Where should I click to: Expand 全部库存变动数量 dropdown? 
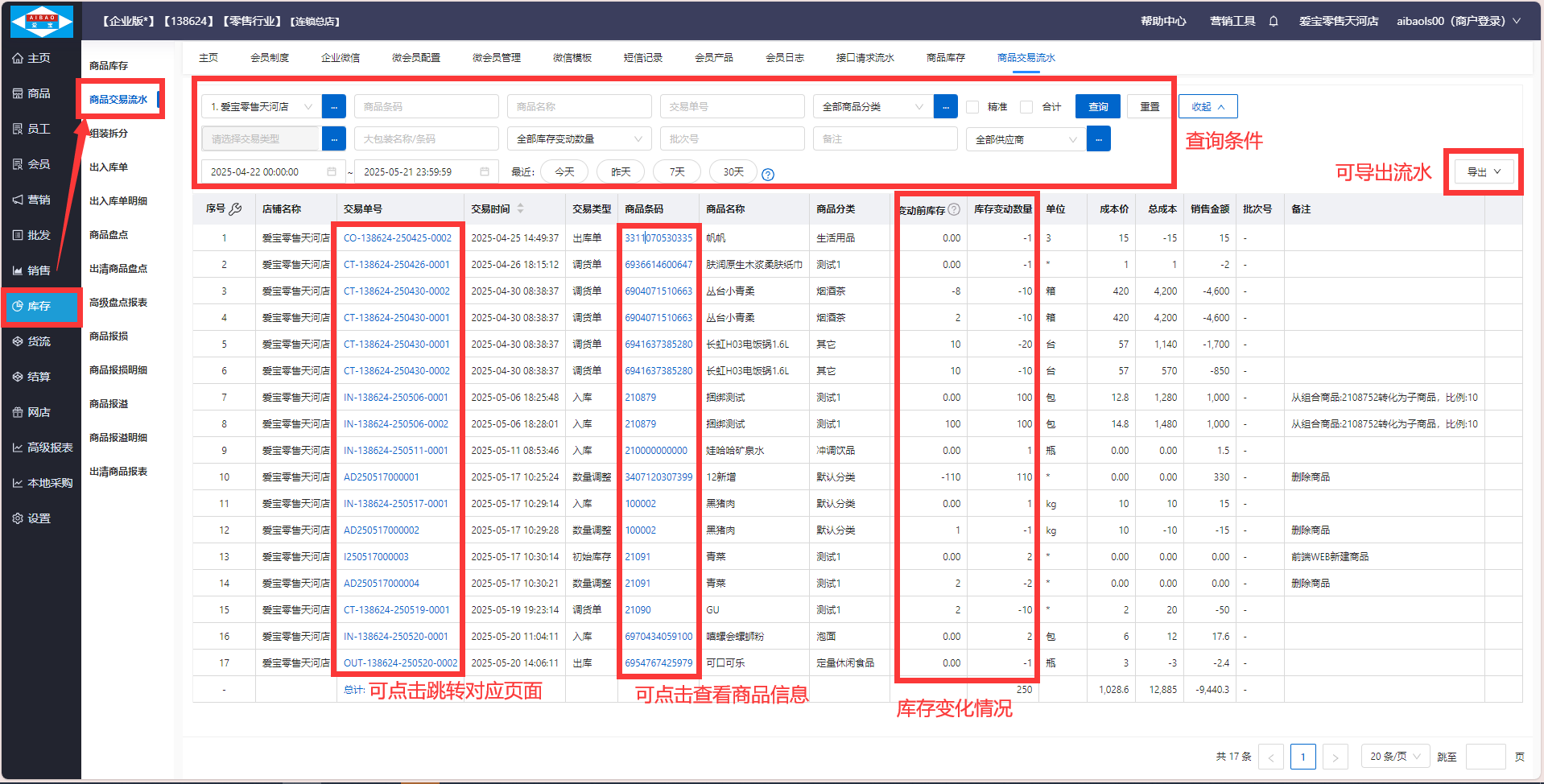tap(580, 138)
